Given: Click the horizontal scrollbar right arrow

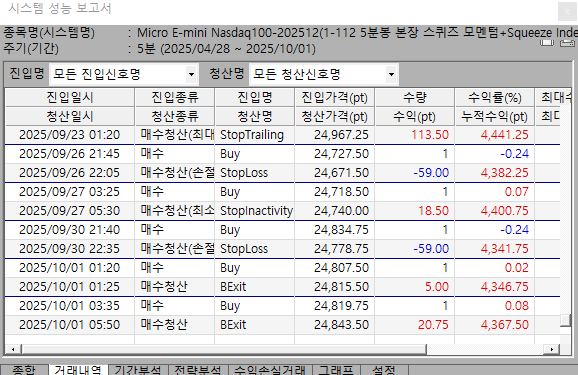Looking at the screenshot, I should (551, 349).
